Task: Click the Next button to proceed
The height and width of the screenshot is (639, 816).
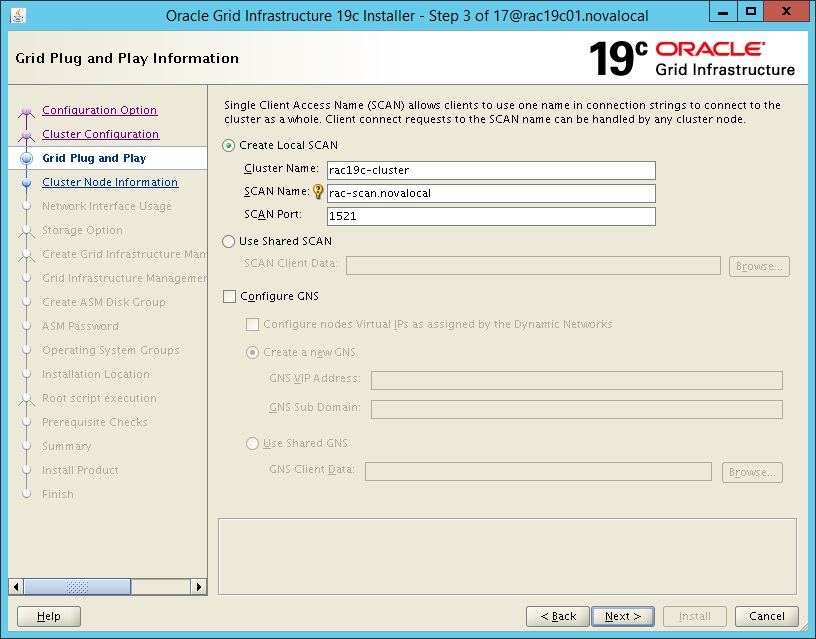Action: [622, 616]
